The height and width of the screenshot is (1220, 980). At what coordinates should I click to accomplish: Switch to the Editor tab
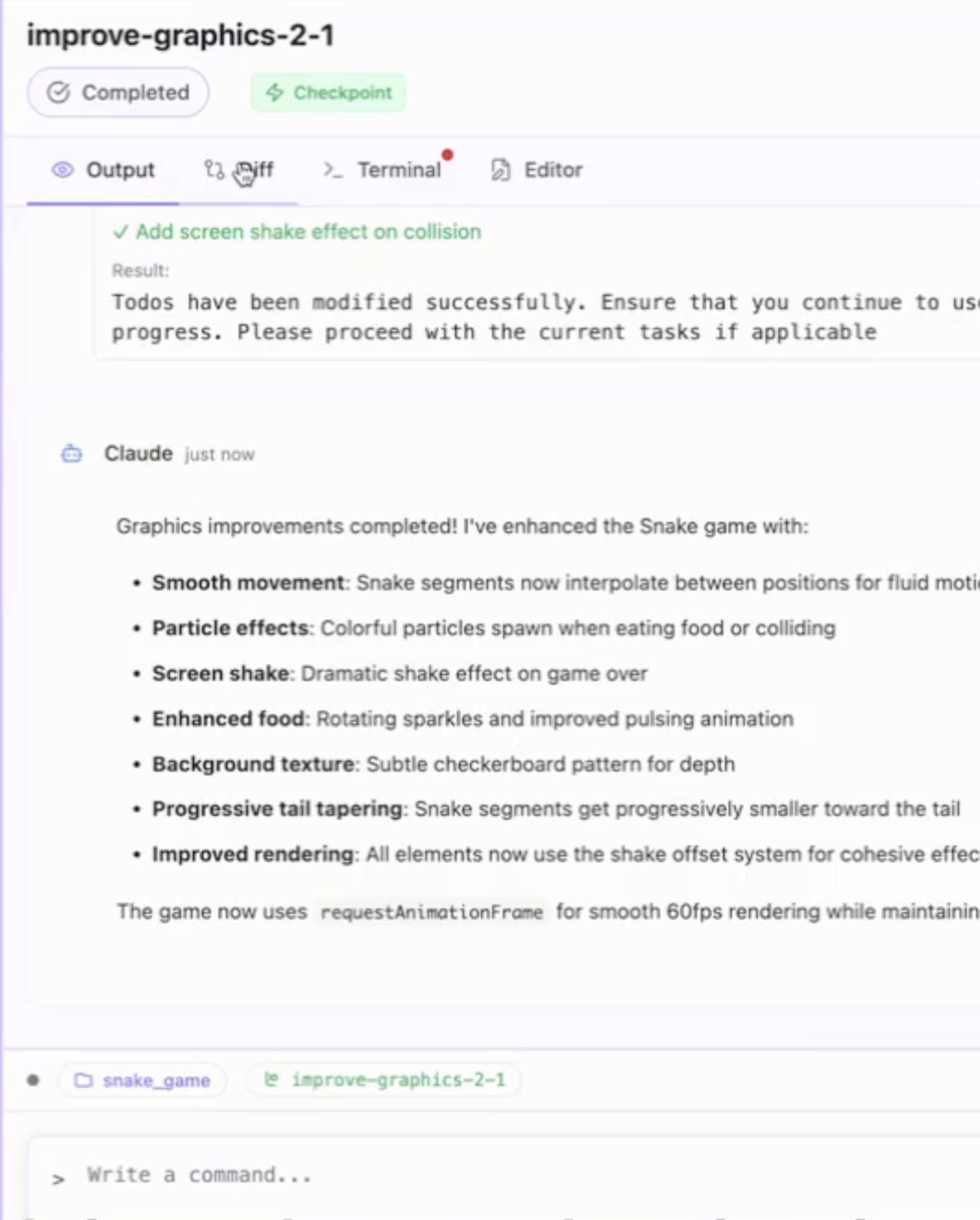[x=553, y=170]
